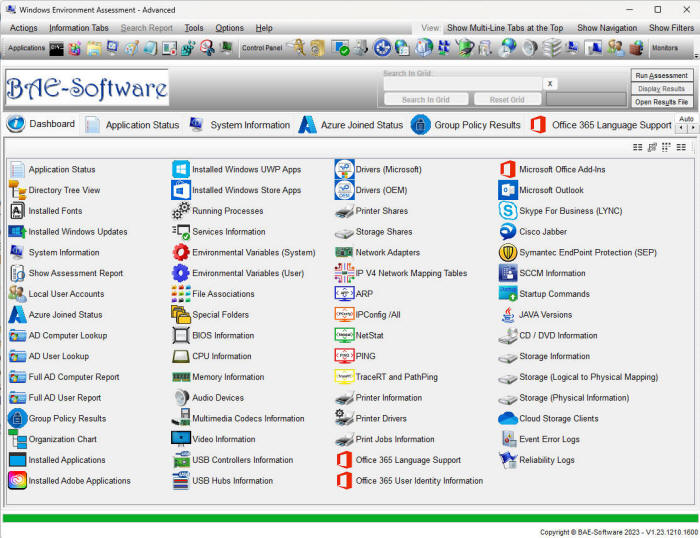Image resolution: width=700 pixels, height=538 pixels.
Task: Open BIOS Information chip icon
Action: [181, 335]
